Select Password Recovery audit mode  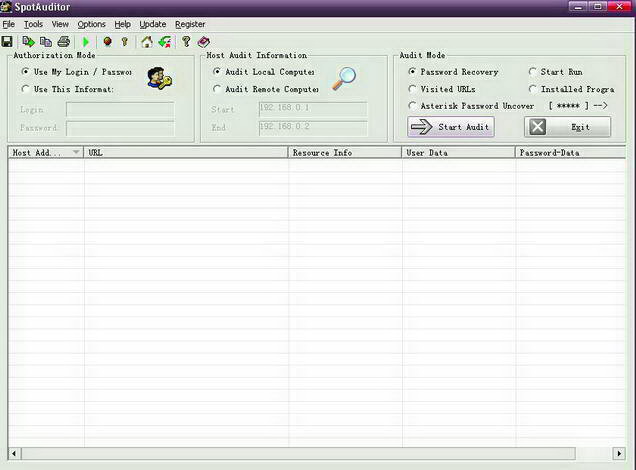pos(453,72)
